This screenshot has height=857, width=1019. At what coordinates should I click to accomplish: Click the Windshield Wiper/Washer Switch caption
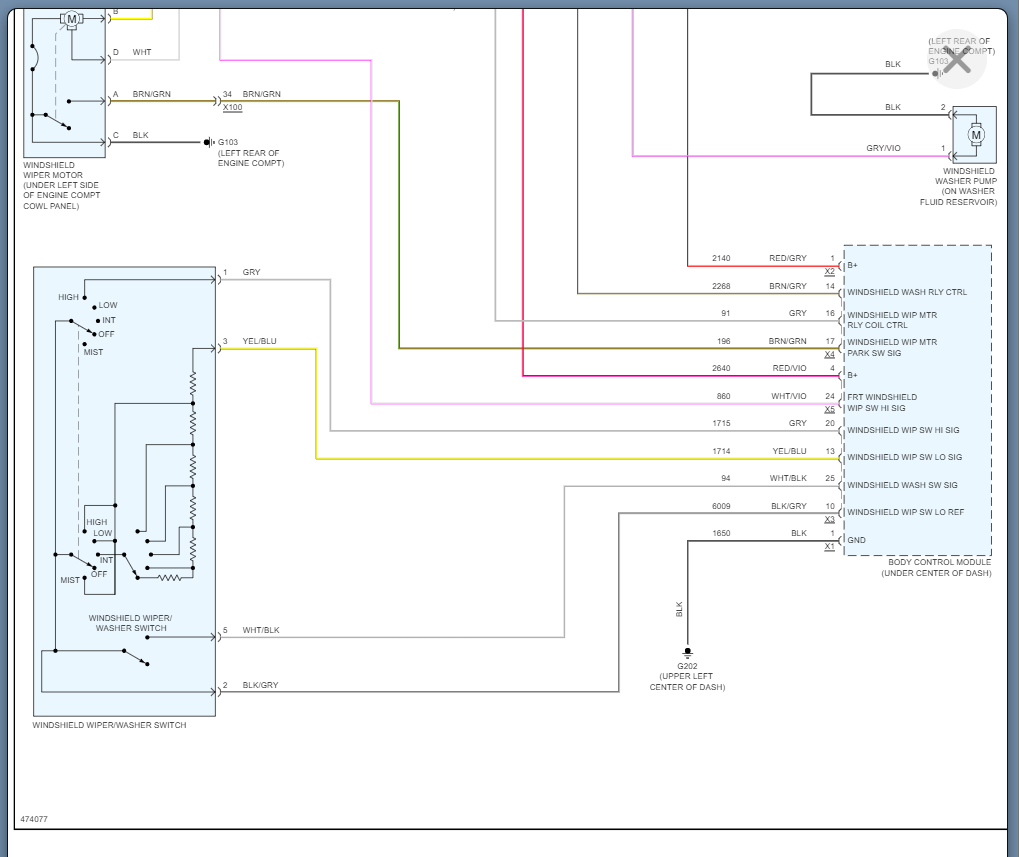pyautogui.click(x=109, y=725)
